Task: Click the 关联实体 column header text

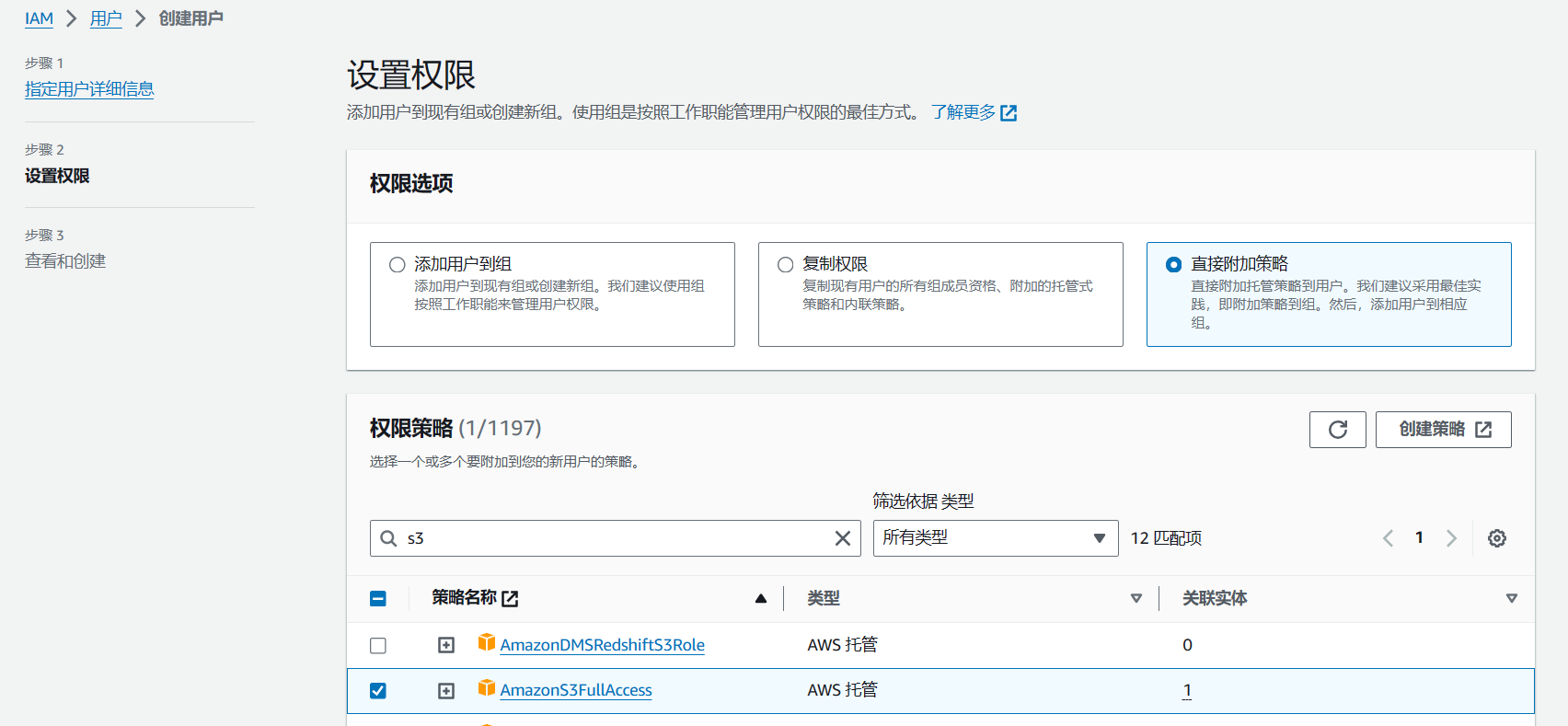Action: click(1215, 599)
